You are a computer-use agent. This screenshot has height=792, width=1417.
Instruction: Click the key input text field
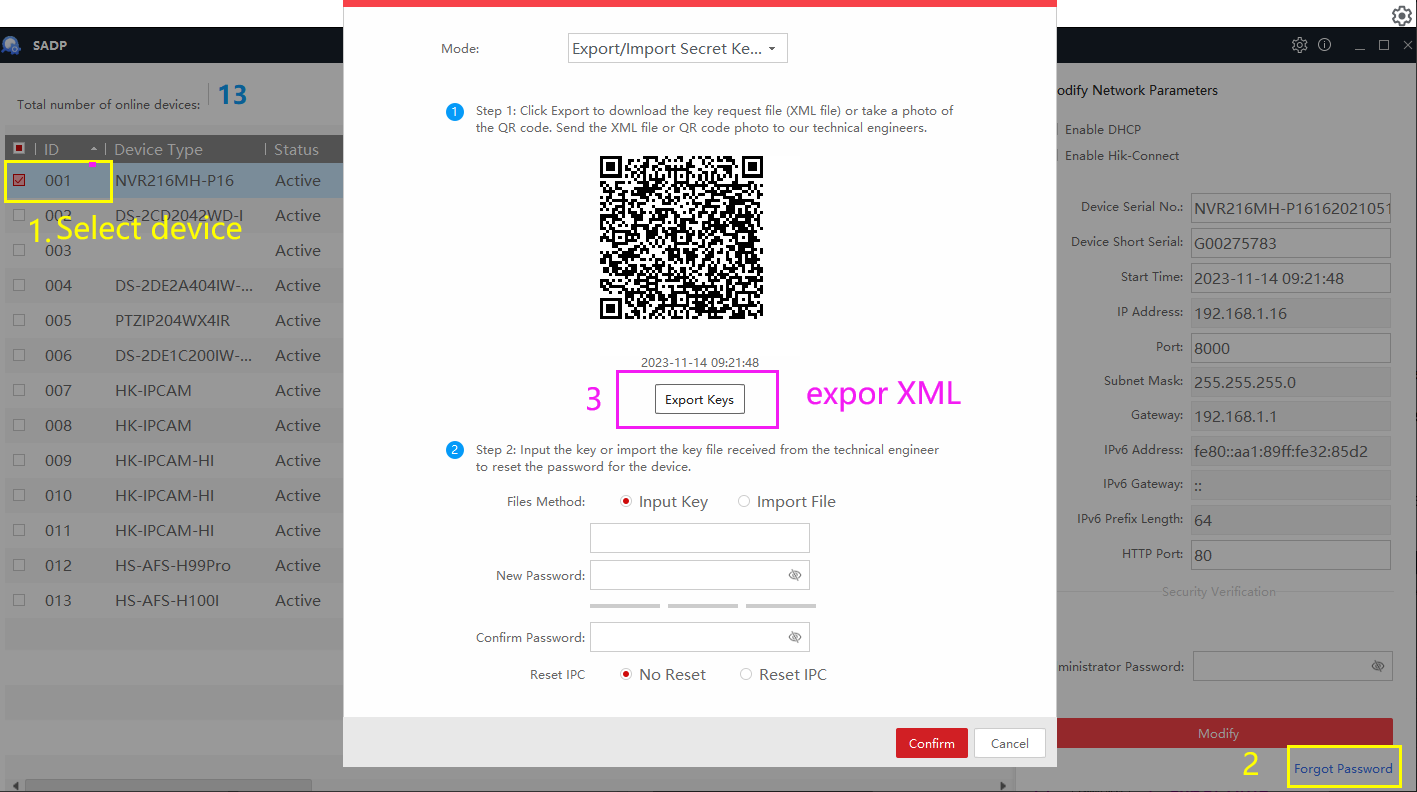tap(699, 538)
